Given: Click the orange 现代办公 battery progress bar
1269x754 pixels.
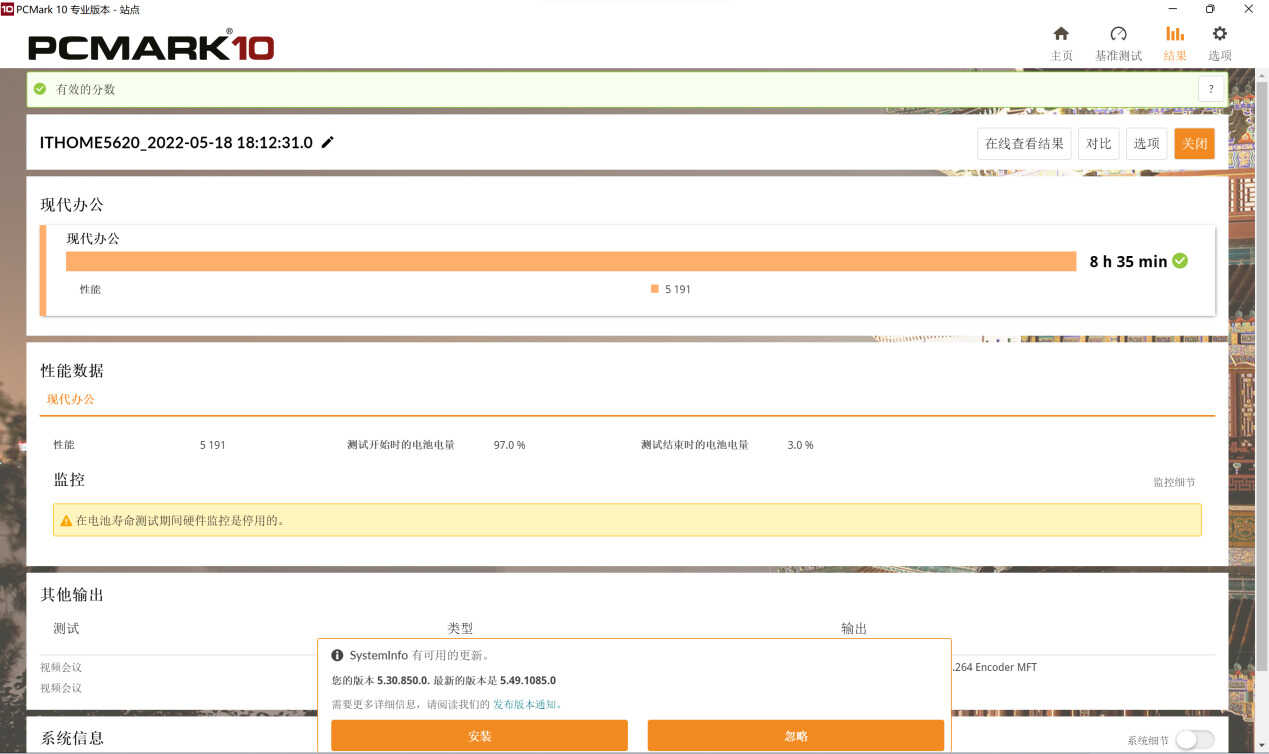Looking at the screenshot, I should coord(571,261).
